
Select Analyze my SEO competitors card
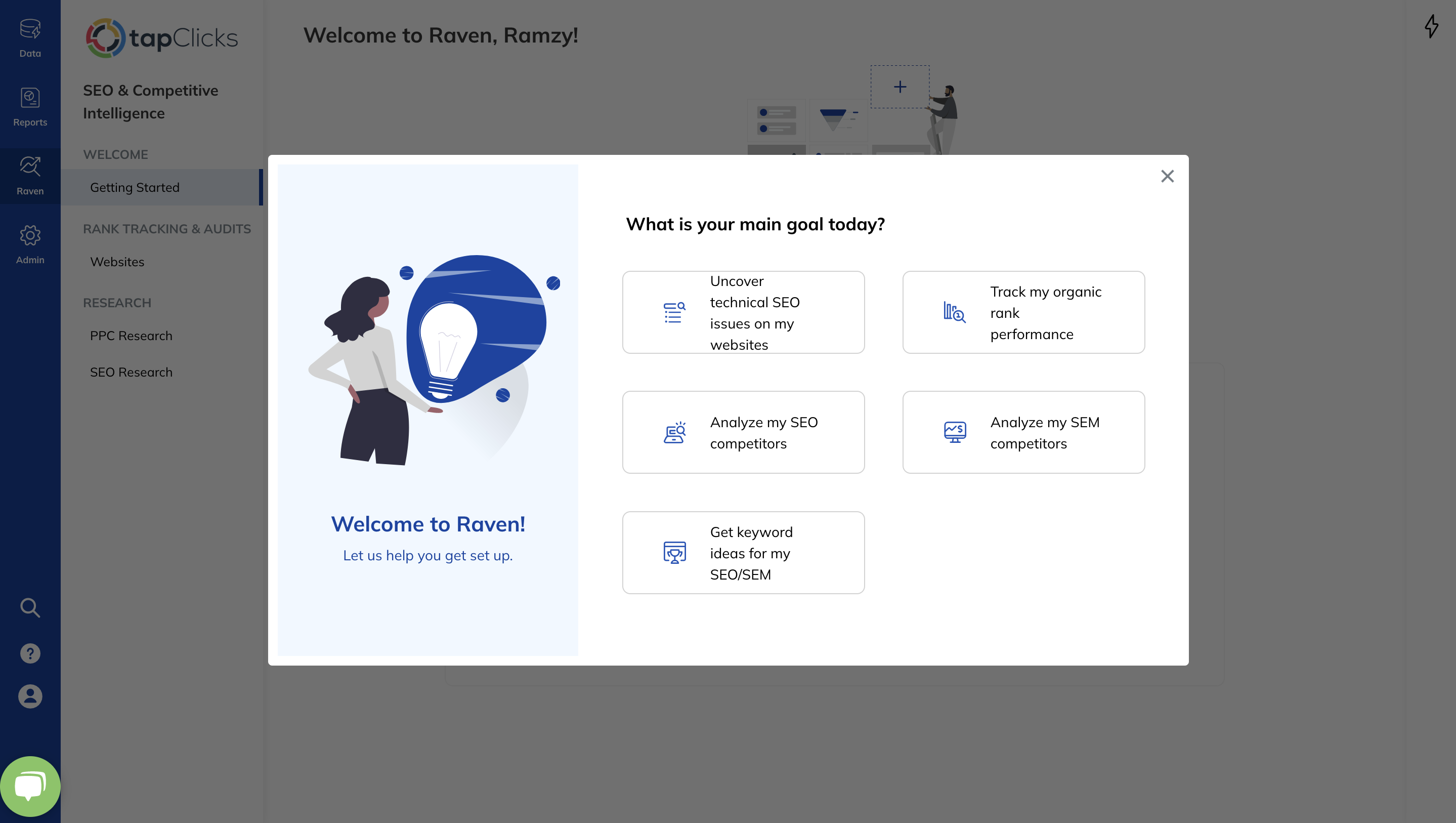coord(743,433)
